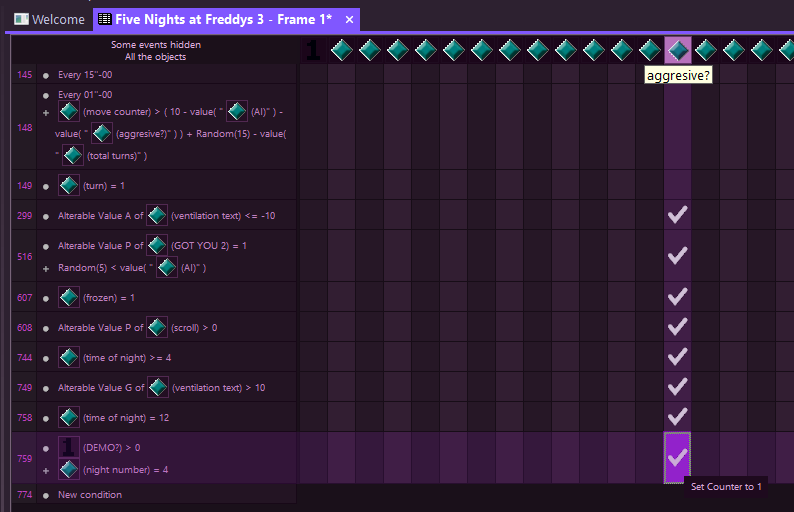Click 'New condition' in event line 774
The width and height of the screenshot is (794, 512).
coord(90,495)
